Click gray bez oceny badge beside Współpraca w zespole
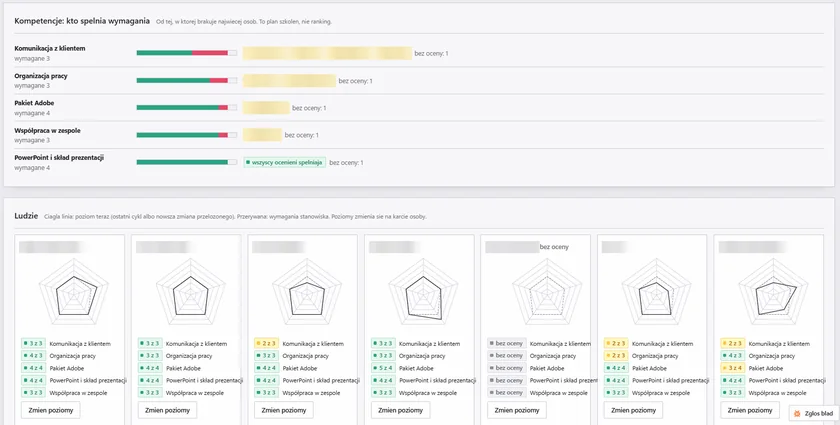840x425 pixels. [507, 393]
